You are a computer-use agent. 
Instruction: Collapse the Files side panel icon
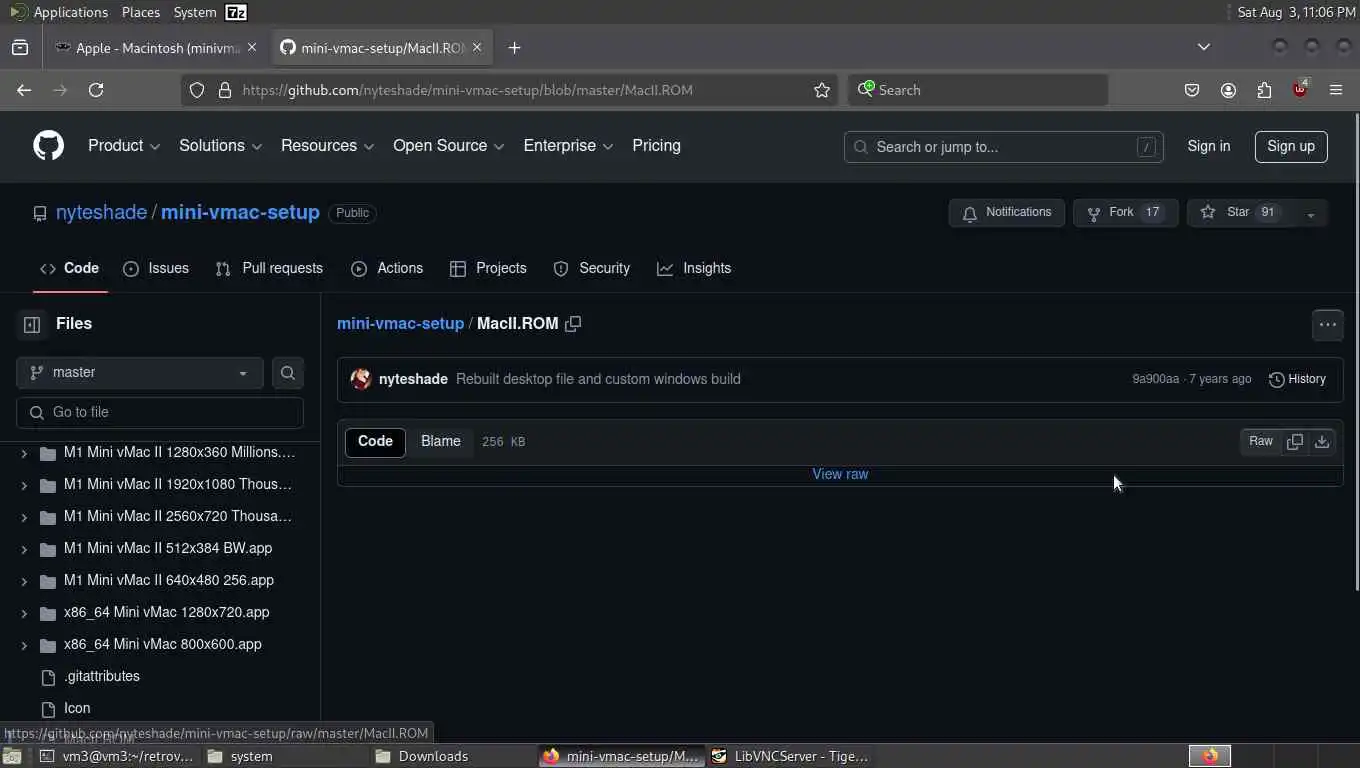pyautogui.click(x=32, y=324)
